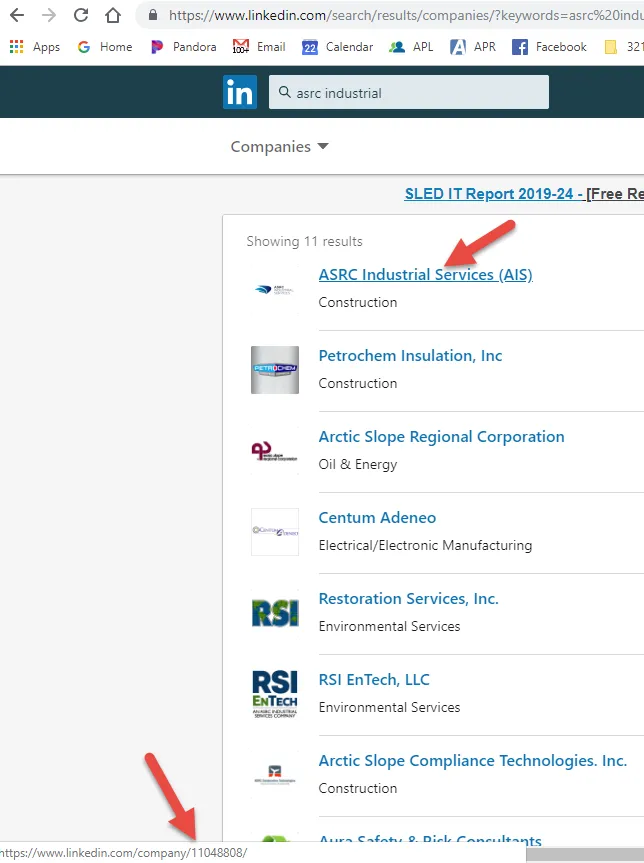
Task: Open the Facebook bookmark
Action: pyautogui.click(x=549, y=47)
